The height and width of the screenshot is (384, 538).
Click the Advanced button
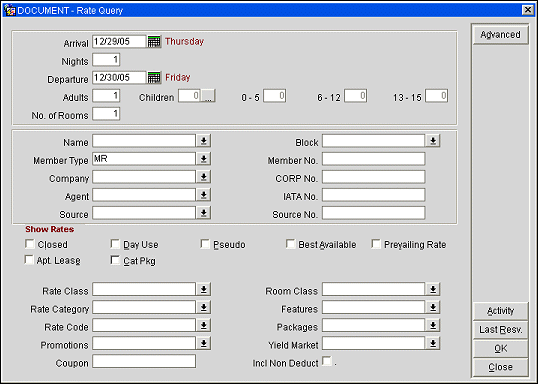[x=500, y=35]
